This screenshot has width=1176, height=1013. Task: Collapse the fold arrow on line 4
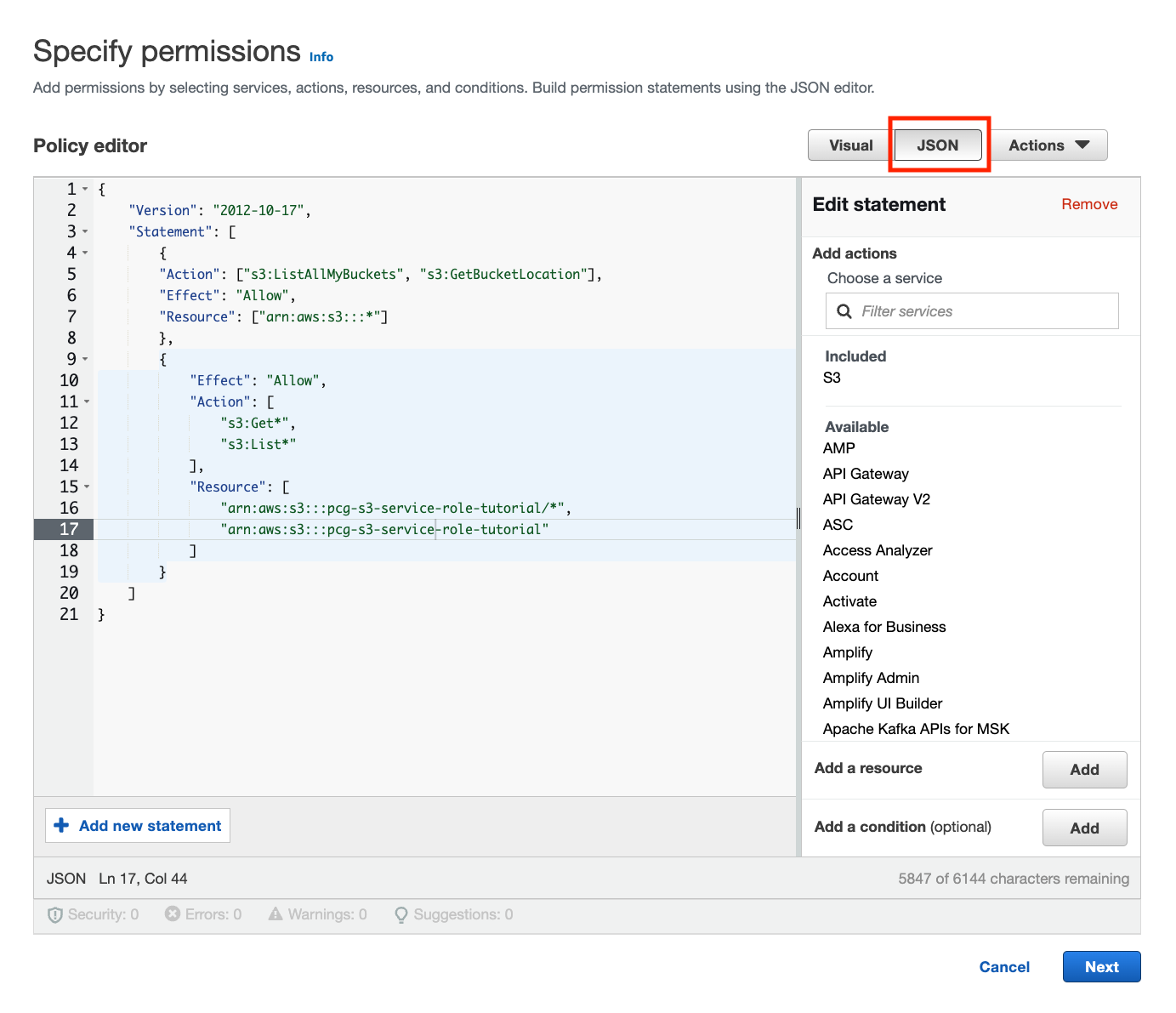click(85, 253)
